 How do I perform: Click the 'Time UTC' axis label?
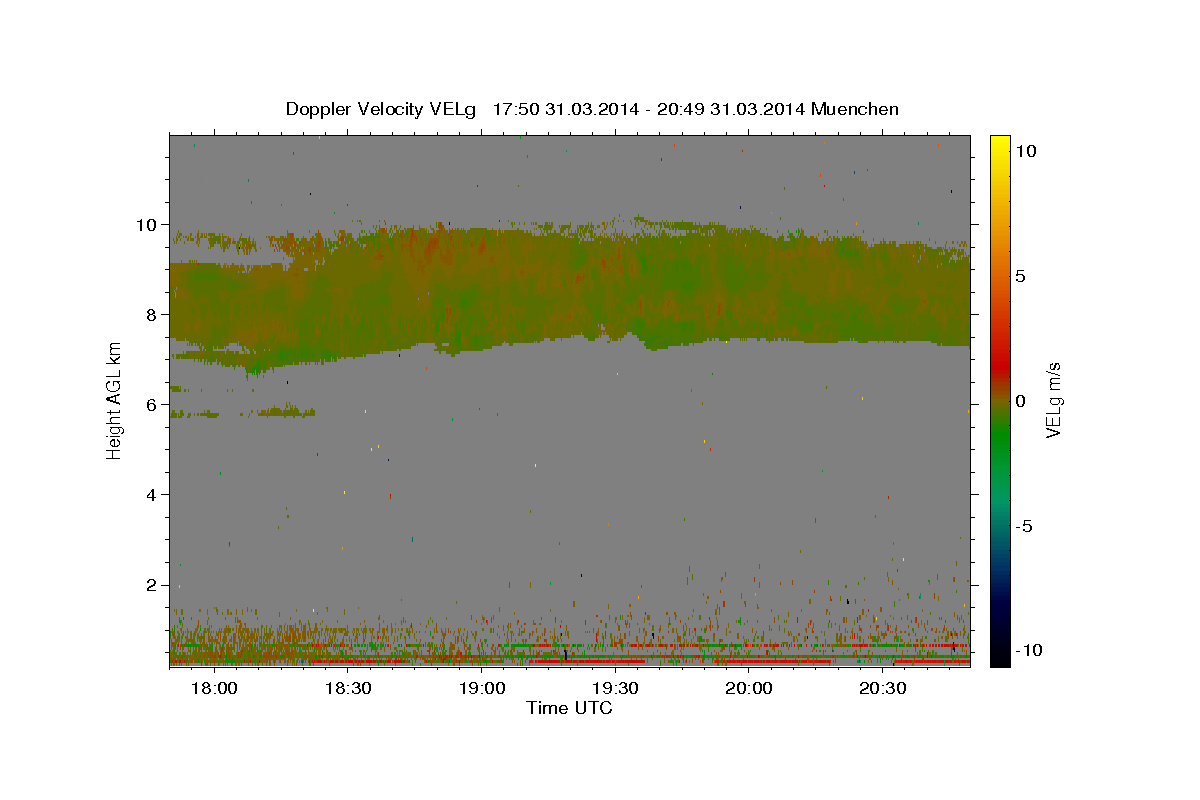click(569, 708)
